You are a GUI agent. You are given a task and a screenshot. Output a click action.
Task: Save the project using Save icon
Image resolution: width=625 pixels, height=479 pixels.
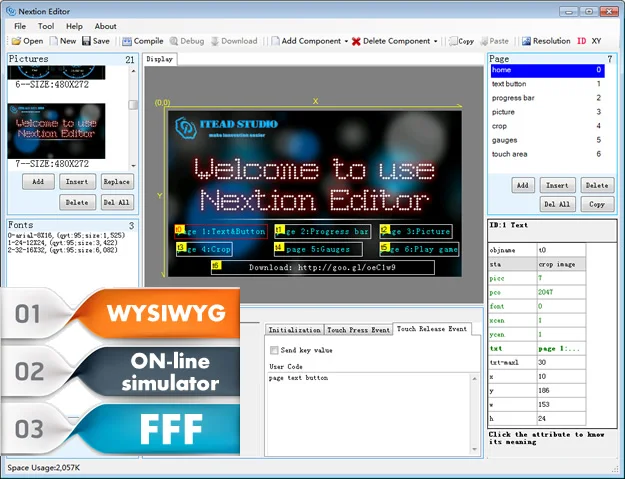88,41
